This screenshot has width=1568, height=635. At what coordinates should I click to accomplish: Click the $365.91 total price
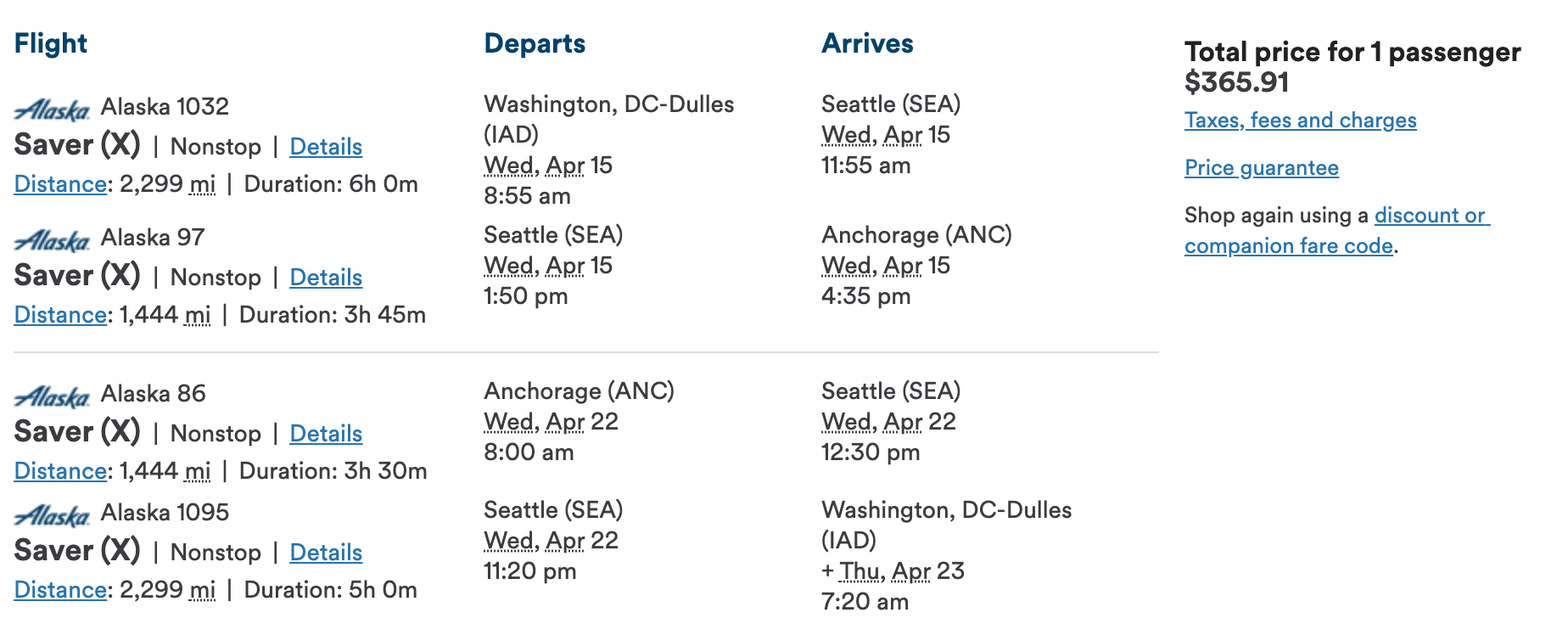coord(1236,82)
